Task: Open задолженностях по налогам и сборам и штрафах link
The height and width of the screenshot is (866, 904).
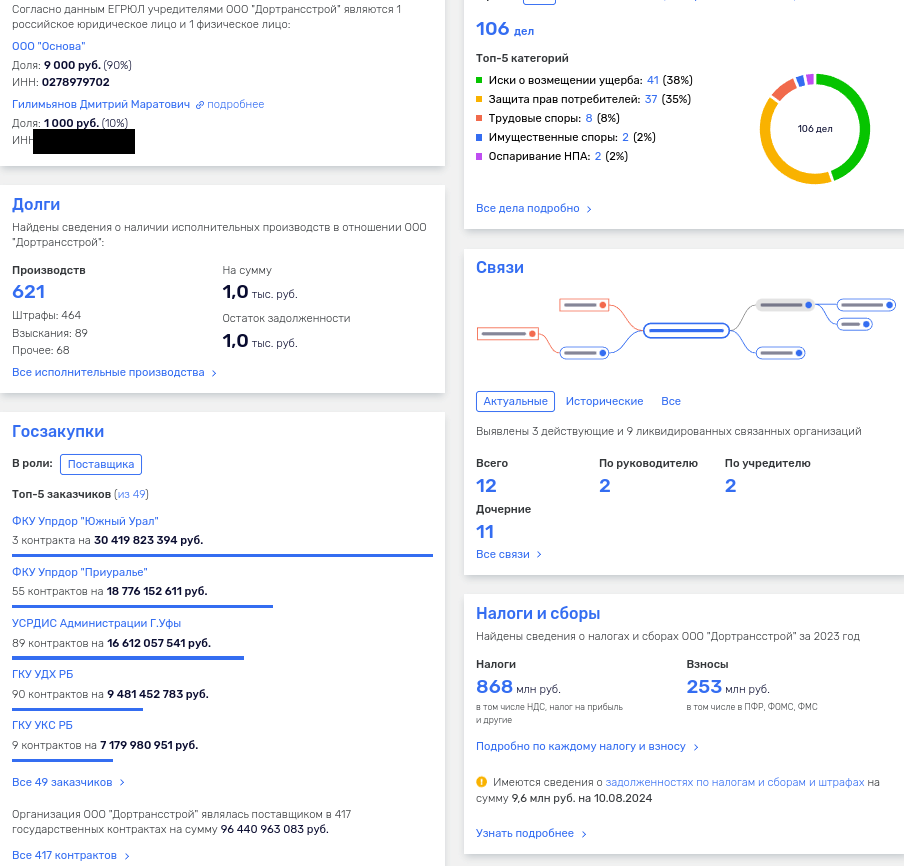Action: click(734, 782)
